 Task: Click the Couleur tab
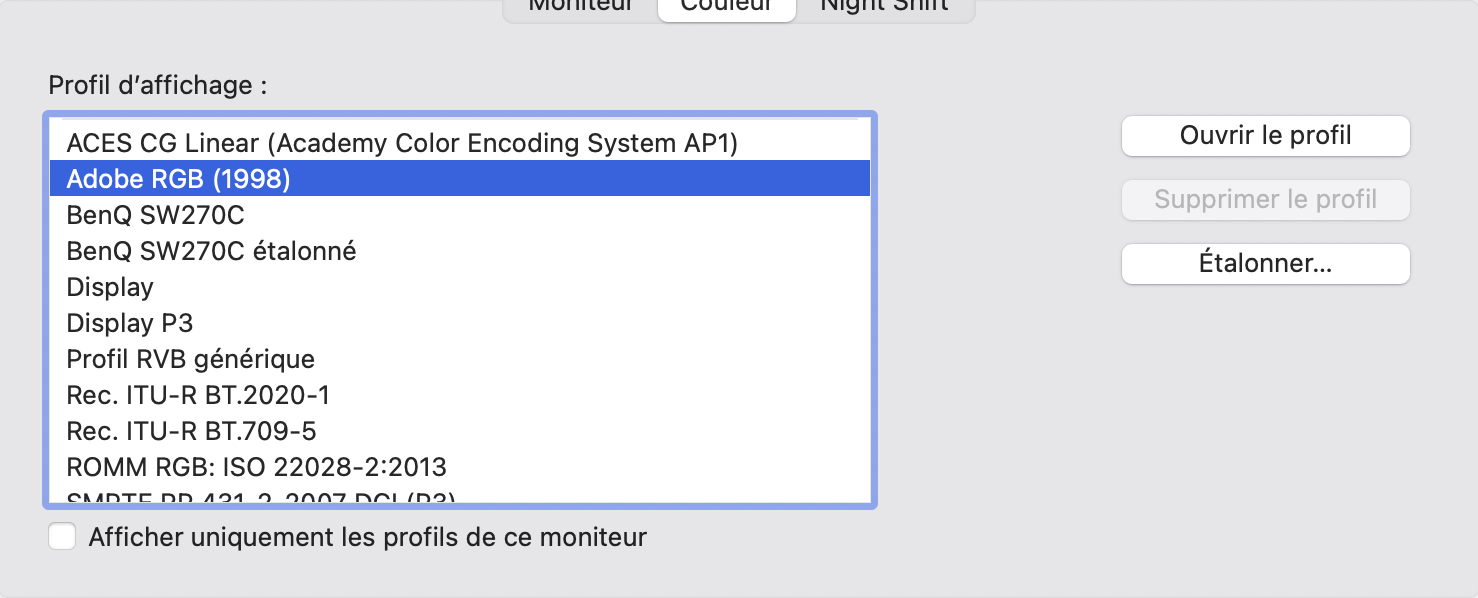[x=726, y=6]
